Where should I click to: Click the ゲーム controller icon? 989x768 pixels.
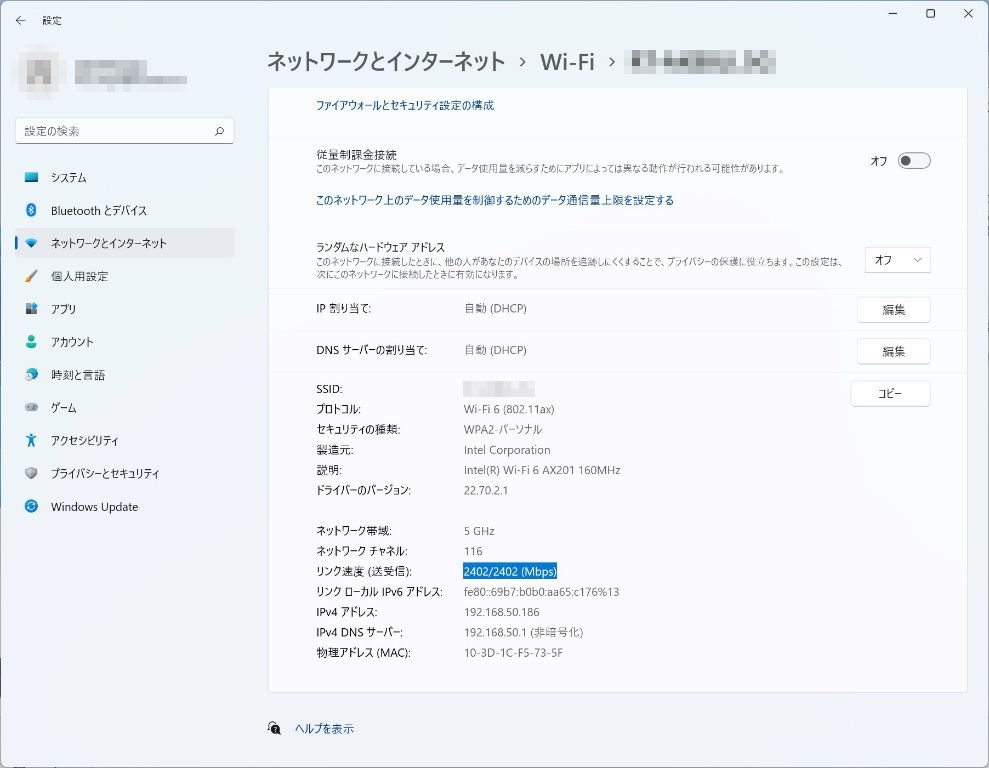click(31, 407)
